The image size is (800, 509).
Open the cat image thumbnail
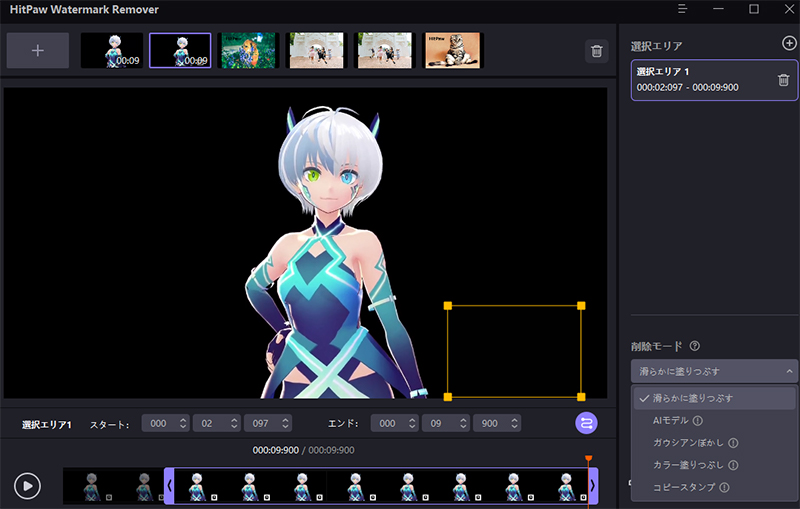pyautogui.click(x=453, y=50)
